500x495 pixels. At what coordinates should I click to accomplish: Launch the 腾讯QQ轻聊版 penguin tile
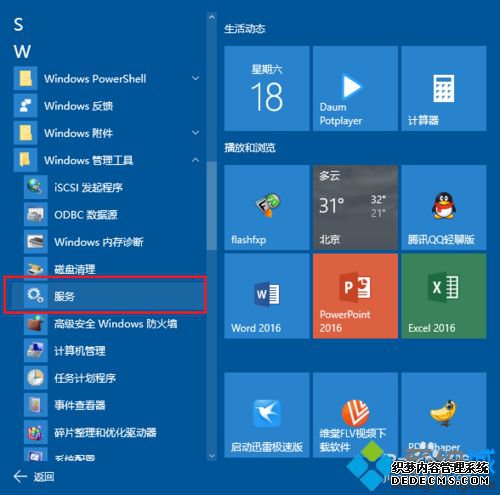[x=444, y=207]
